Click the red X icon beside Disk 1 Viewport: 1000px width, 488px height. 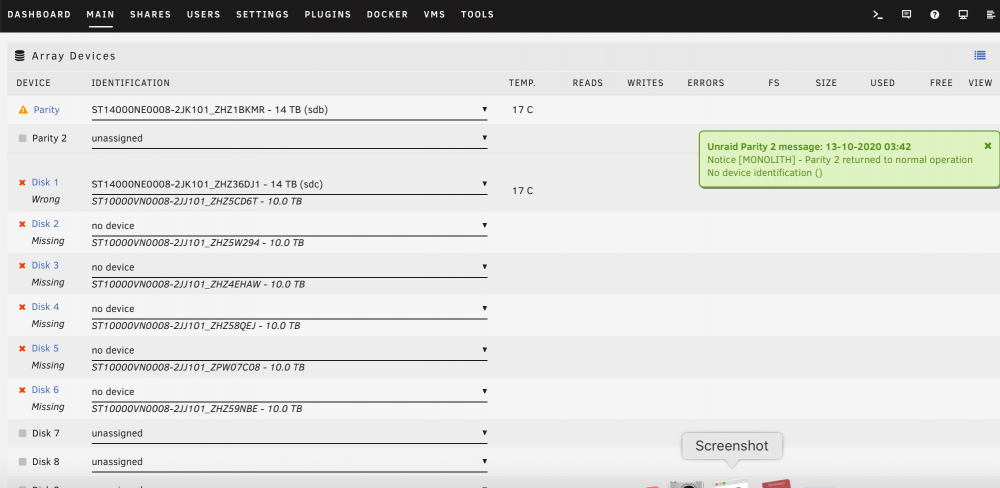[x=22, y=182]
